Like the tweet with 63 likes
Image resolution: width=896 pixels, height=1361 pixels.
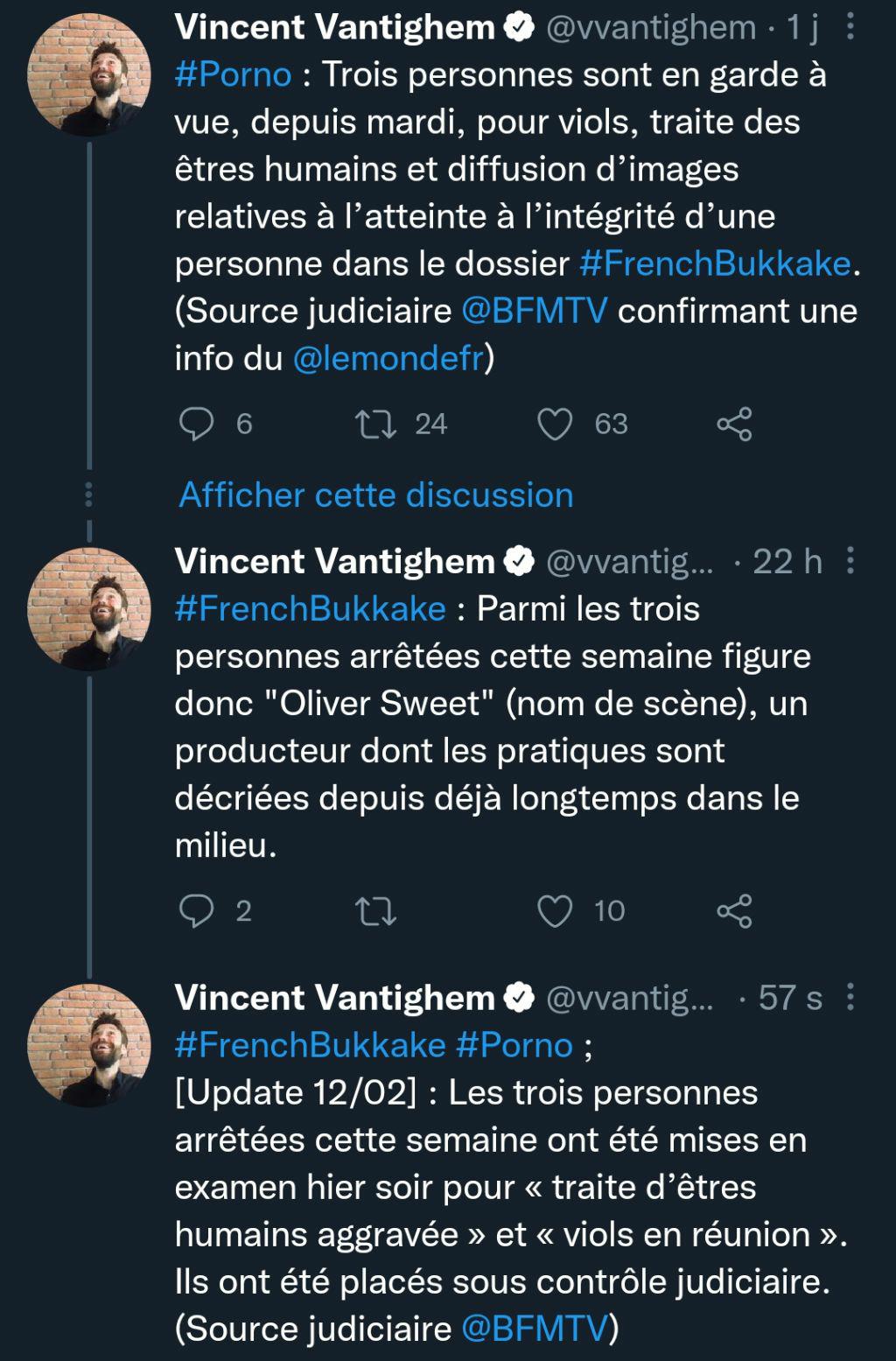pos(555,424)
